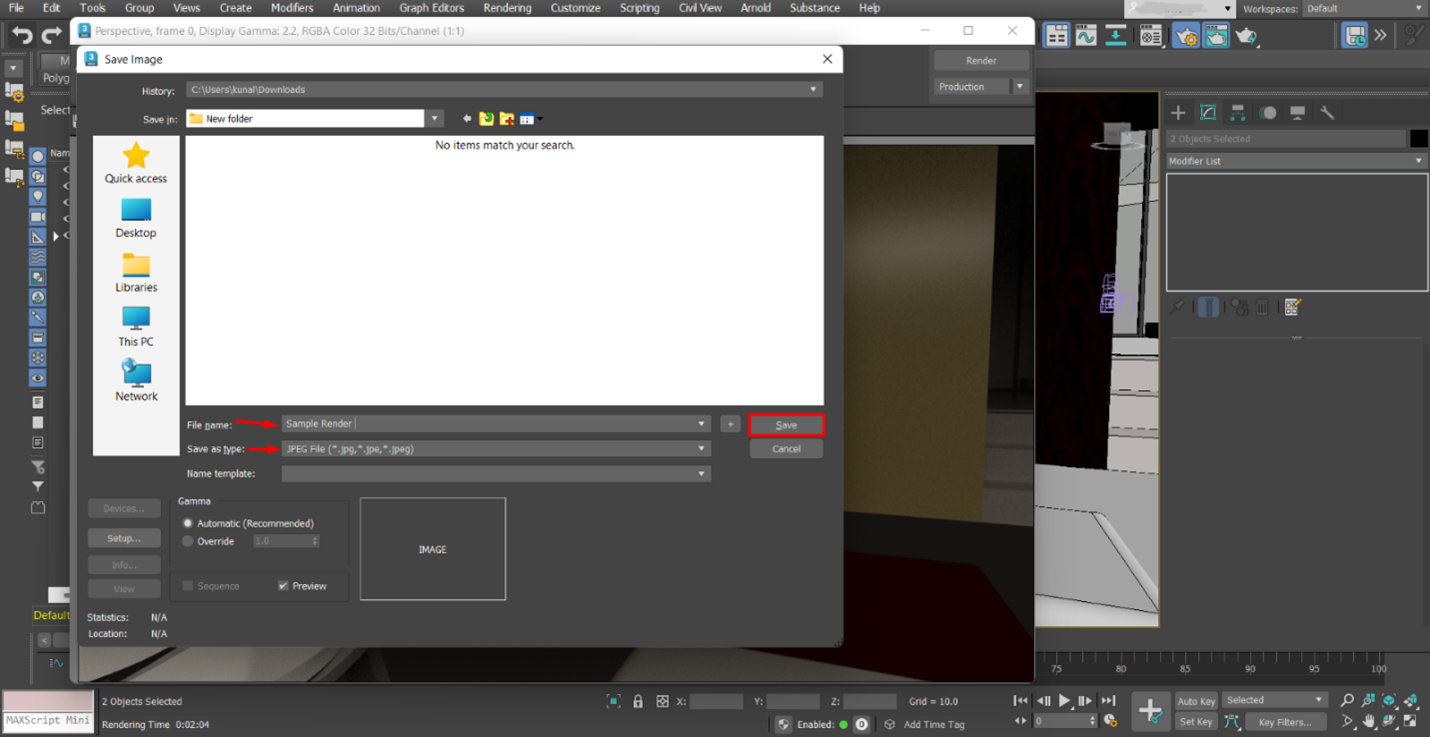Viewport: 1430px width, 737px height.
Task: Select the Hierarchy command panel icon
Action: tap(1238, 112)
